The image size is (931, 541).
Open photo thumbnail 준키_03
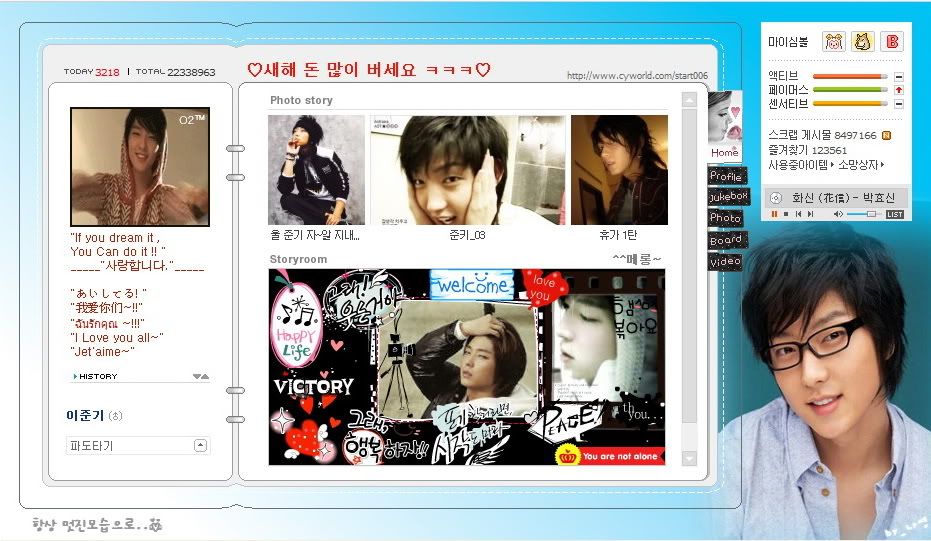pyautogui.click(x=468, y=170)
